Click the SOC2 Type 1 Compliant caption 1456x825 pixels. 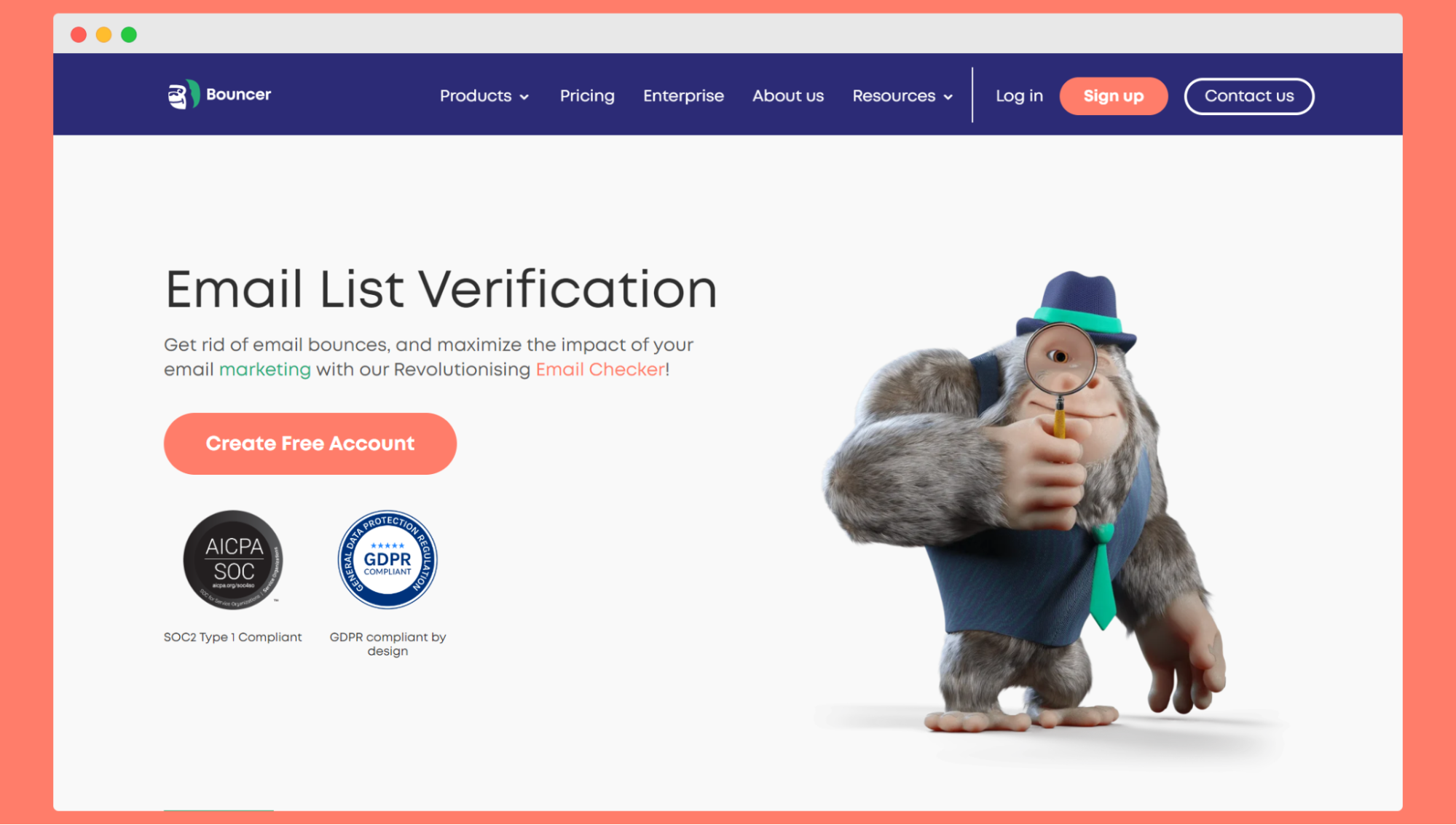[x=233, y=637]
